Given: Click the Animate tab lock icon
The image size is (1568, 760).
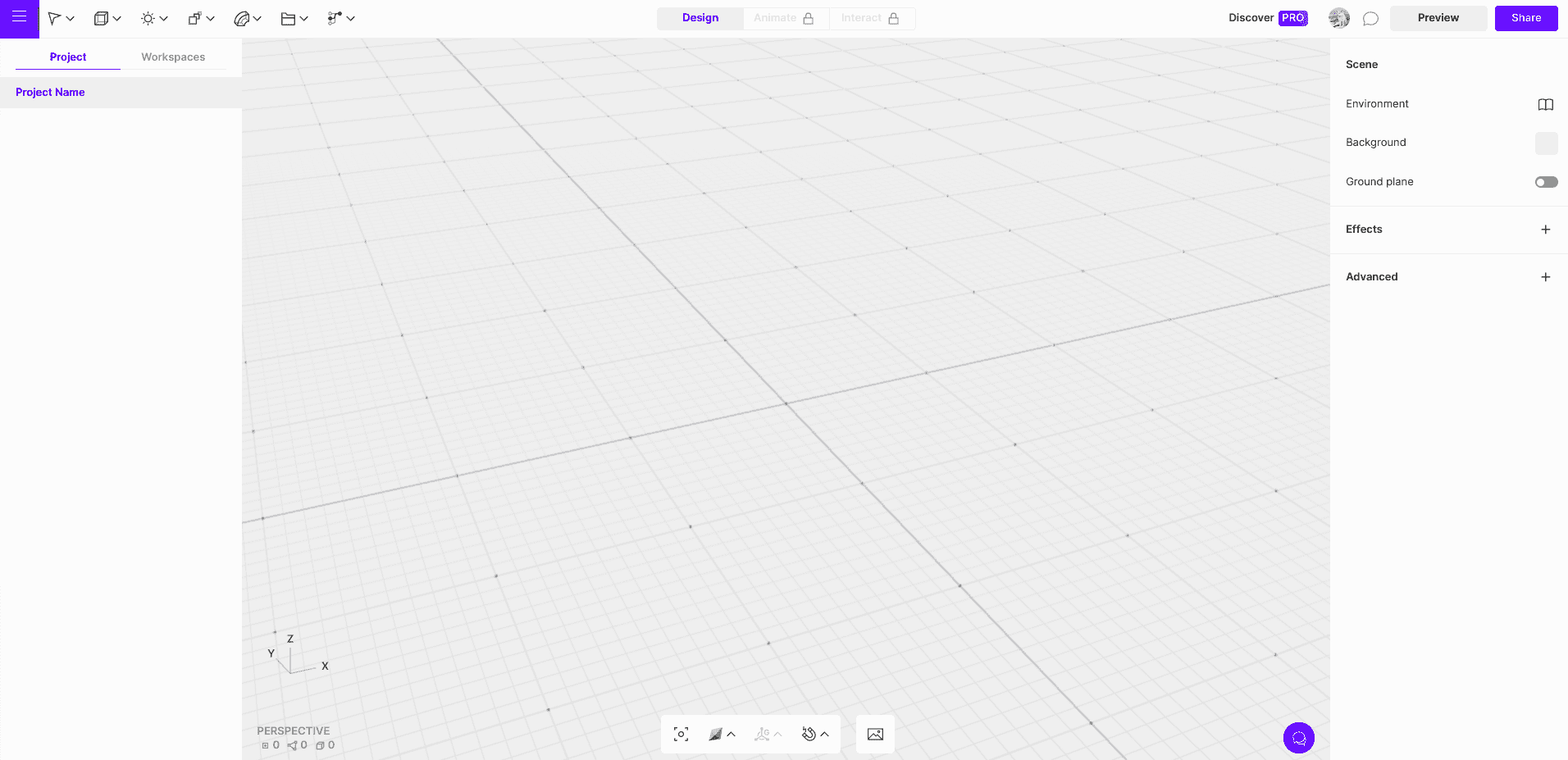Looking at the screenshot, I should pos(808,18).
